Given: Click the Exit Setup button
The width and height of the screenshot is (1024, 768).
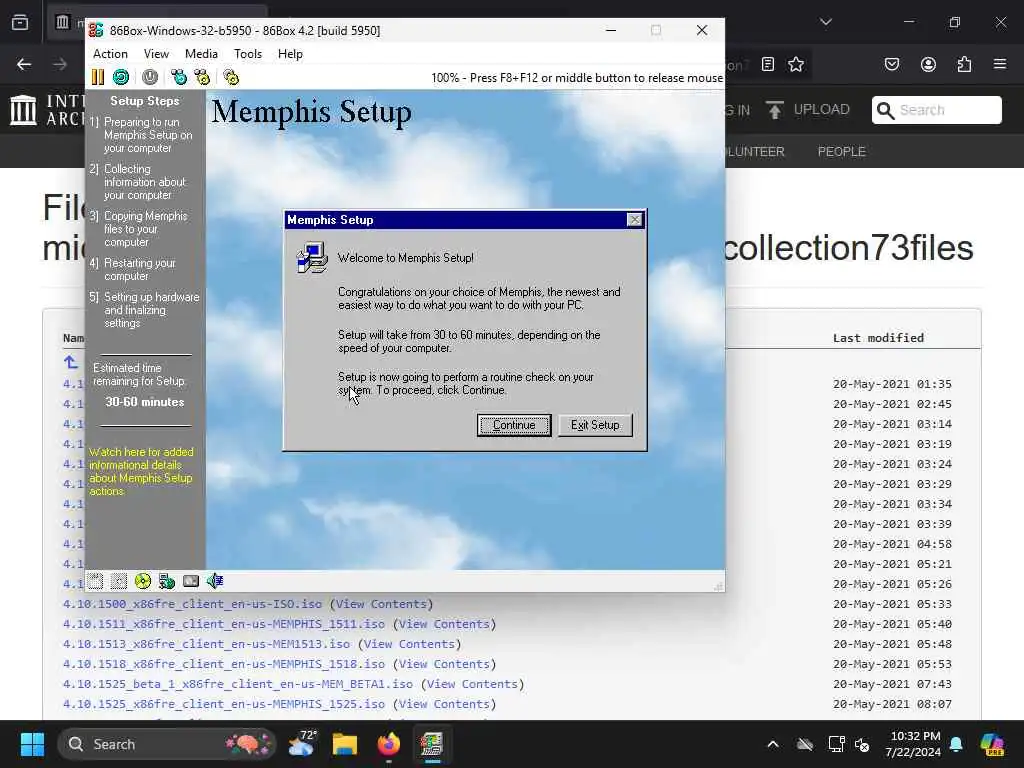Looking at the screenshot, I should 595,425.
